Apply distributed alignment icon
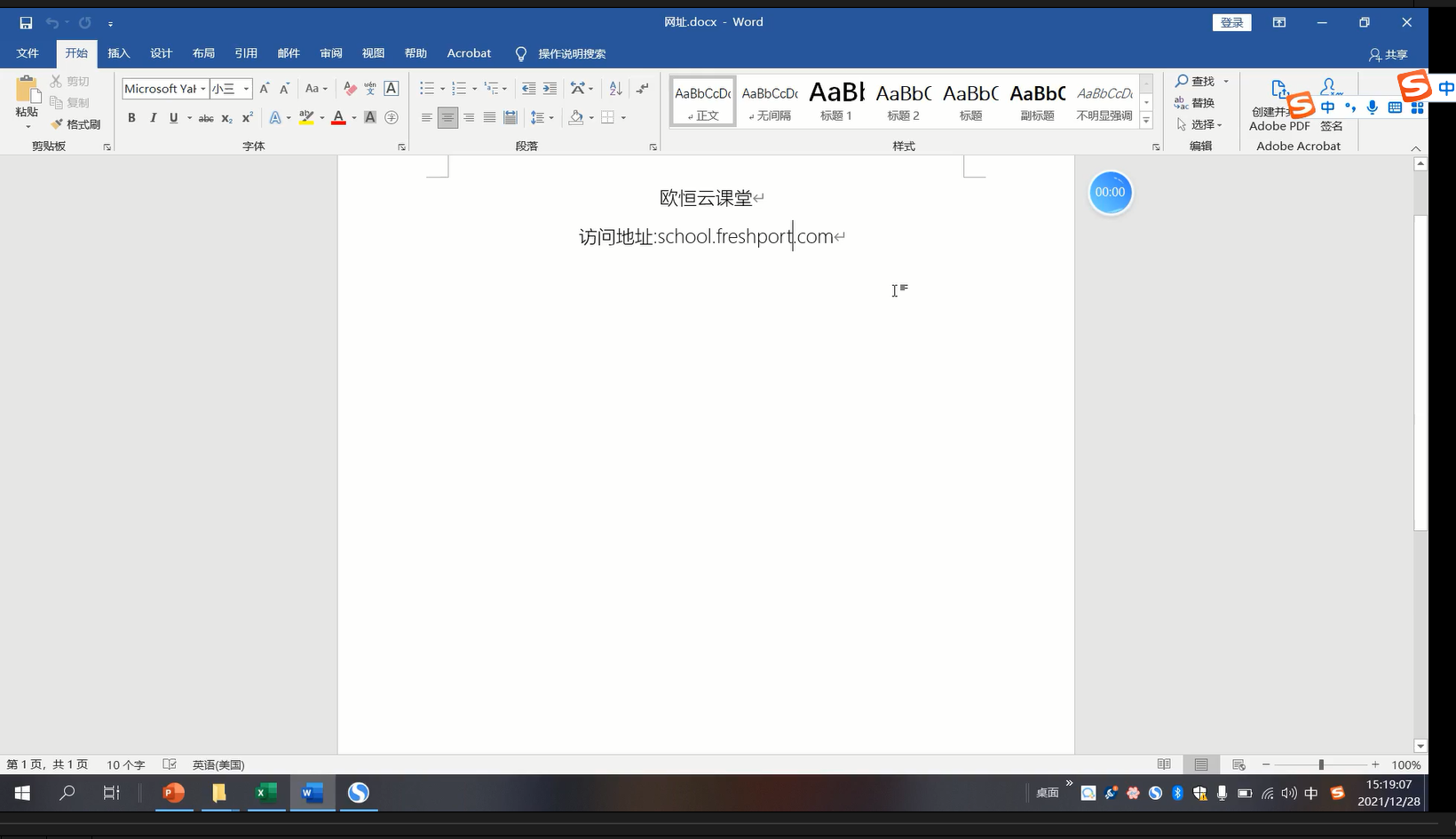 [510, 117]
